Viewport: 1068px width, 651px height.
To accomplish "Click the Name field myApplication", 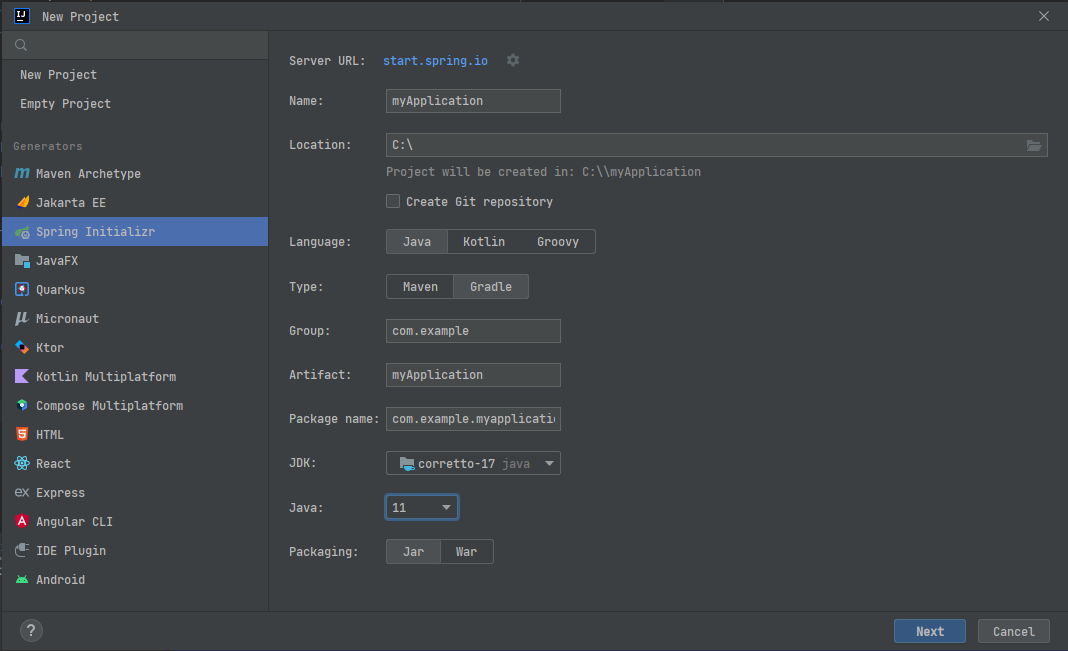I will 473,101.
